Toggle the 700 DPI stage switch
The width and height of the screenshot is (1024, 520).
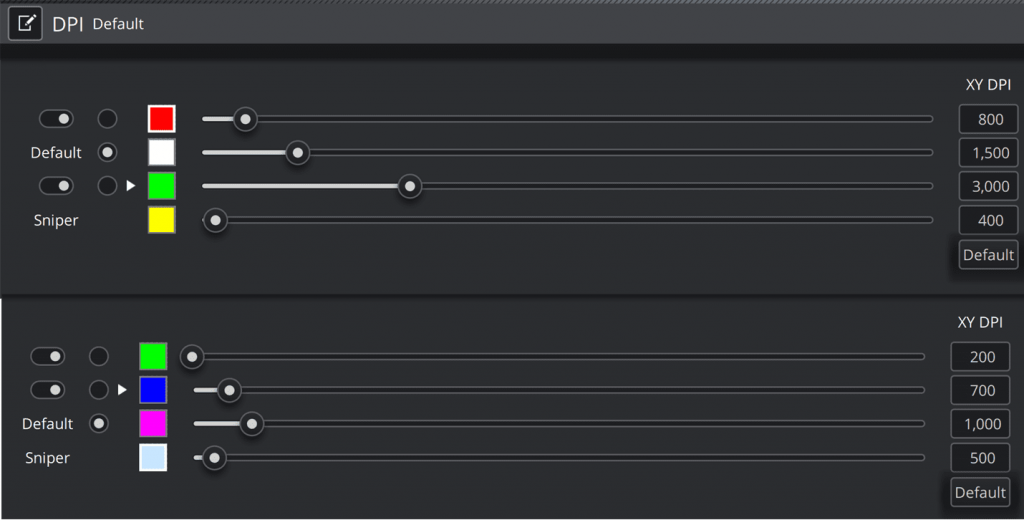pos(48,389)
